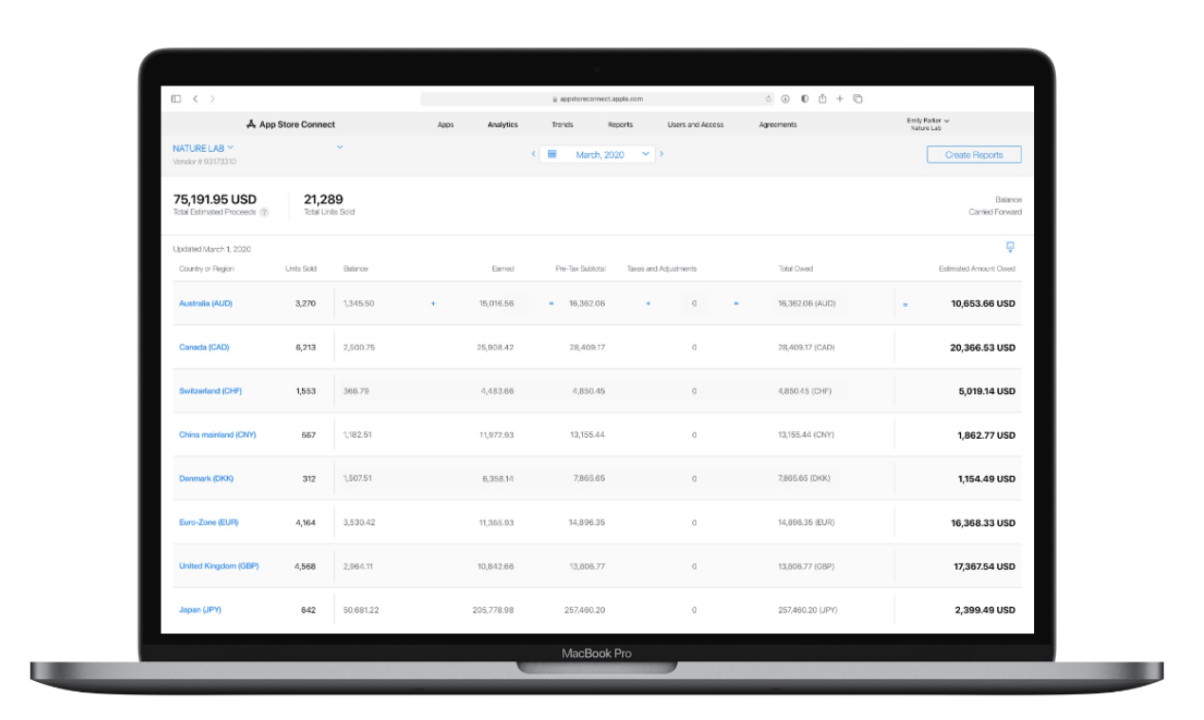Click the 257,460.20 (JPY) total owed

pyautogui.click(x=807, y=610)
